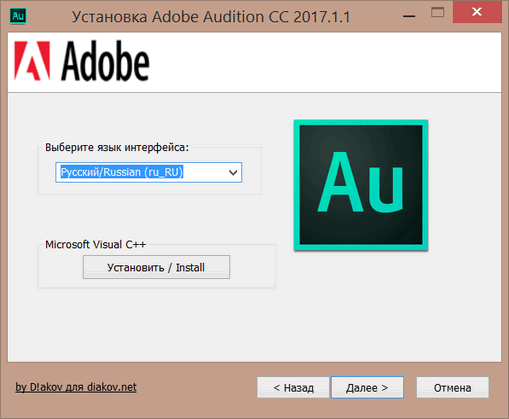This screenshot has height=419, width=509.
Task: Proceed with the Далее > button
Action: click(x=367, y=388)
